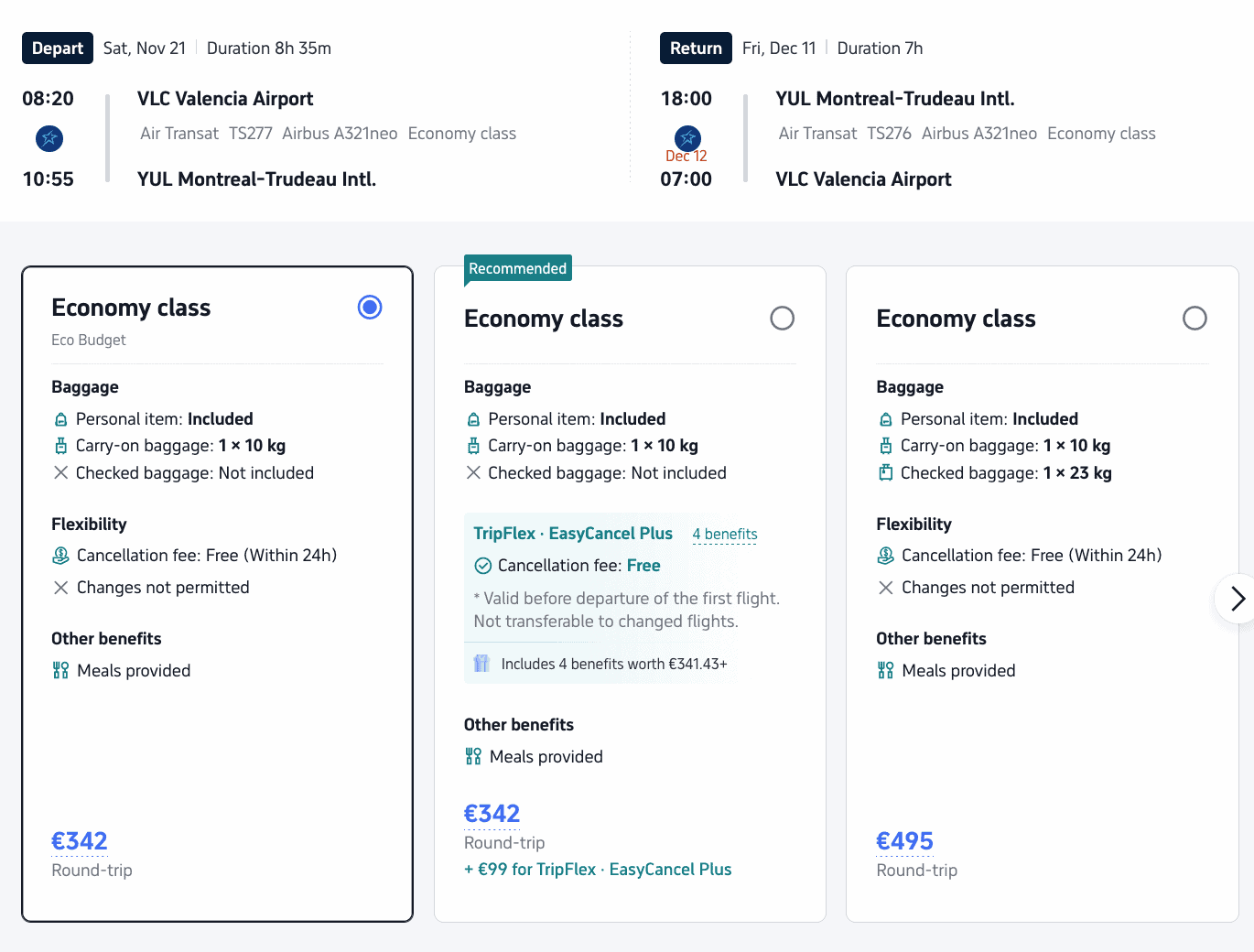The image size is (1254, 952).
Task: Click the Air Transat logo on return flight
Action: (687, 138)
